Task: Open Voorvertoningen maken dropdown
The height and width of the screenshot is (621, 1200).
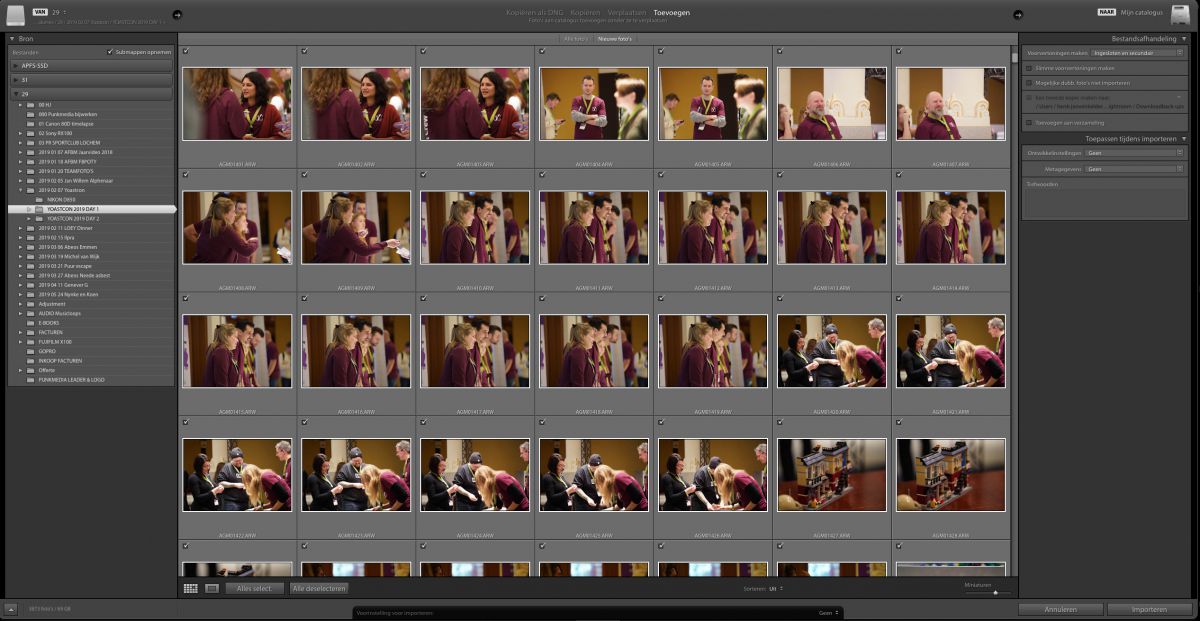Action: [x=1137, y=52]
